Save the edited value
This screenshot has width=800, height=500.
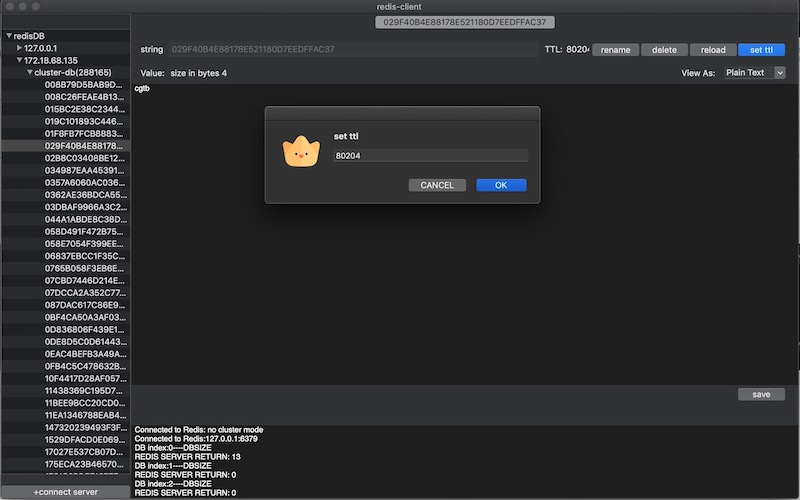(x=761, y=394)
